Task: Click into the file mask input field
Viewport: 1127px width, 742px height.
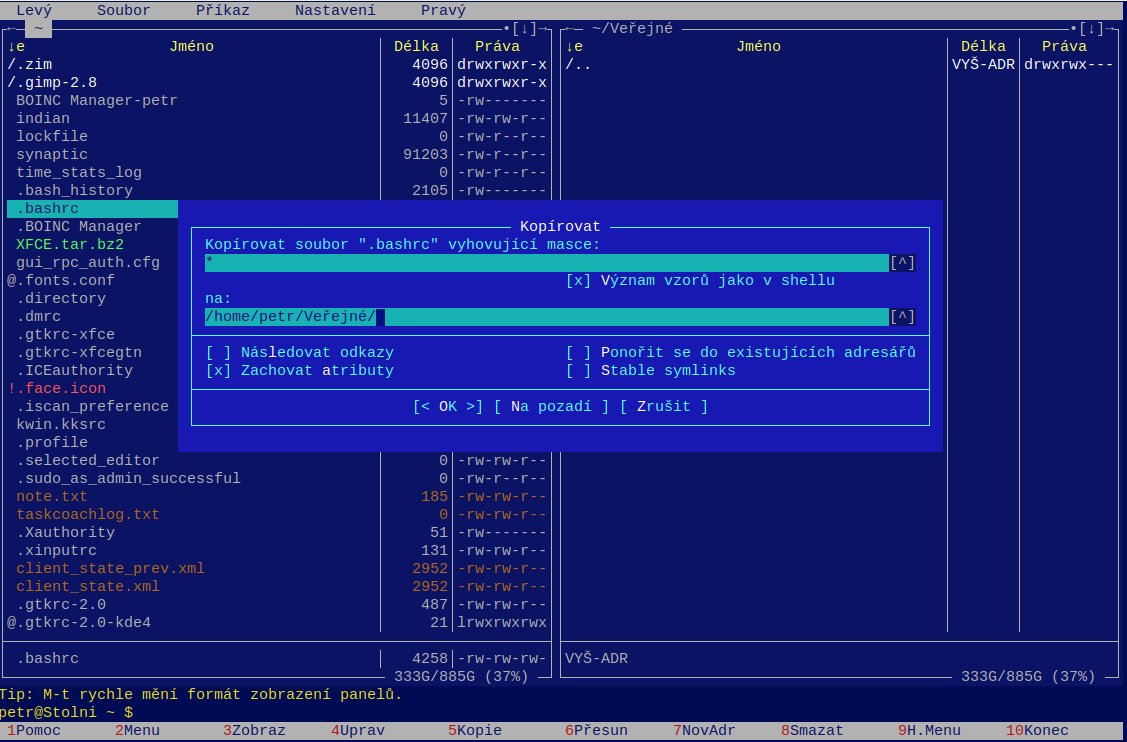Action: pyautogui.click(x=547, y=262)
